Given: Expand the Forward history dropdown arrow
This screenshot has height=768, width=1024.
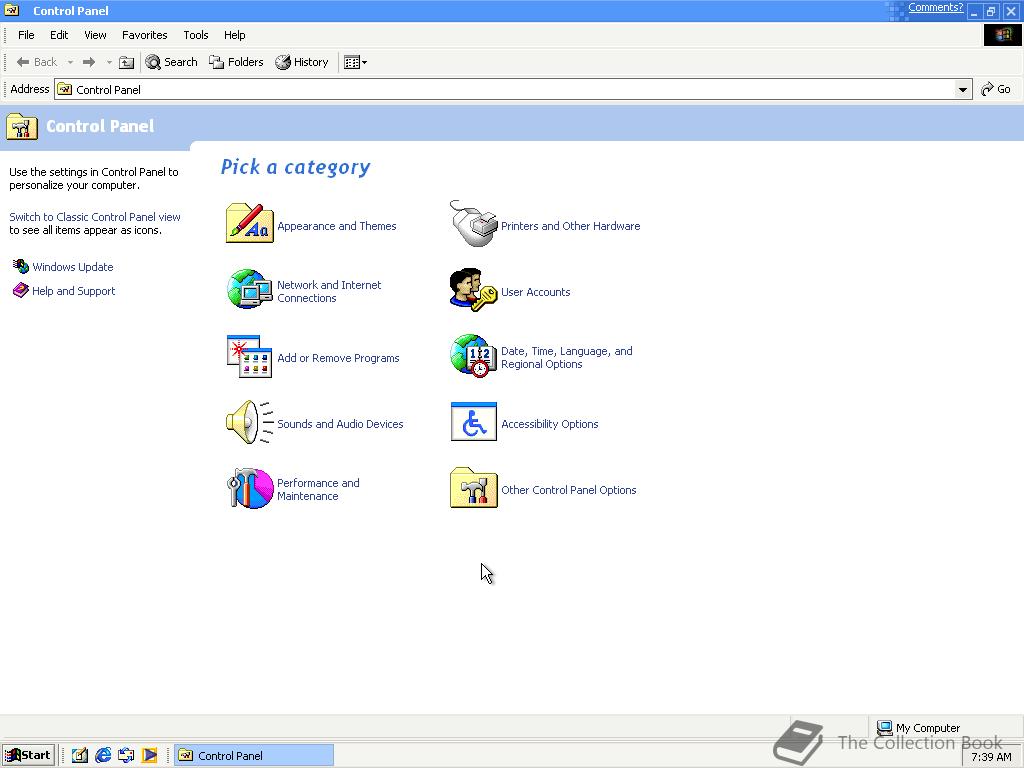Looking at the screenshot, I should [x=109, y=62].
